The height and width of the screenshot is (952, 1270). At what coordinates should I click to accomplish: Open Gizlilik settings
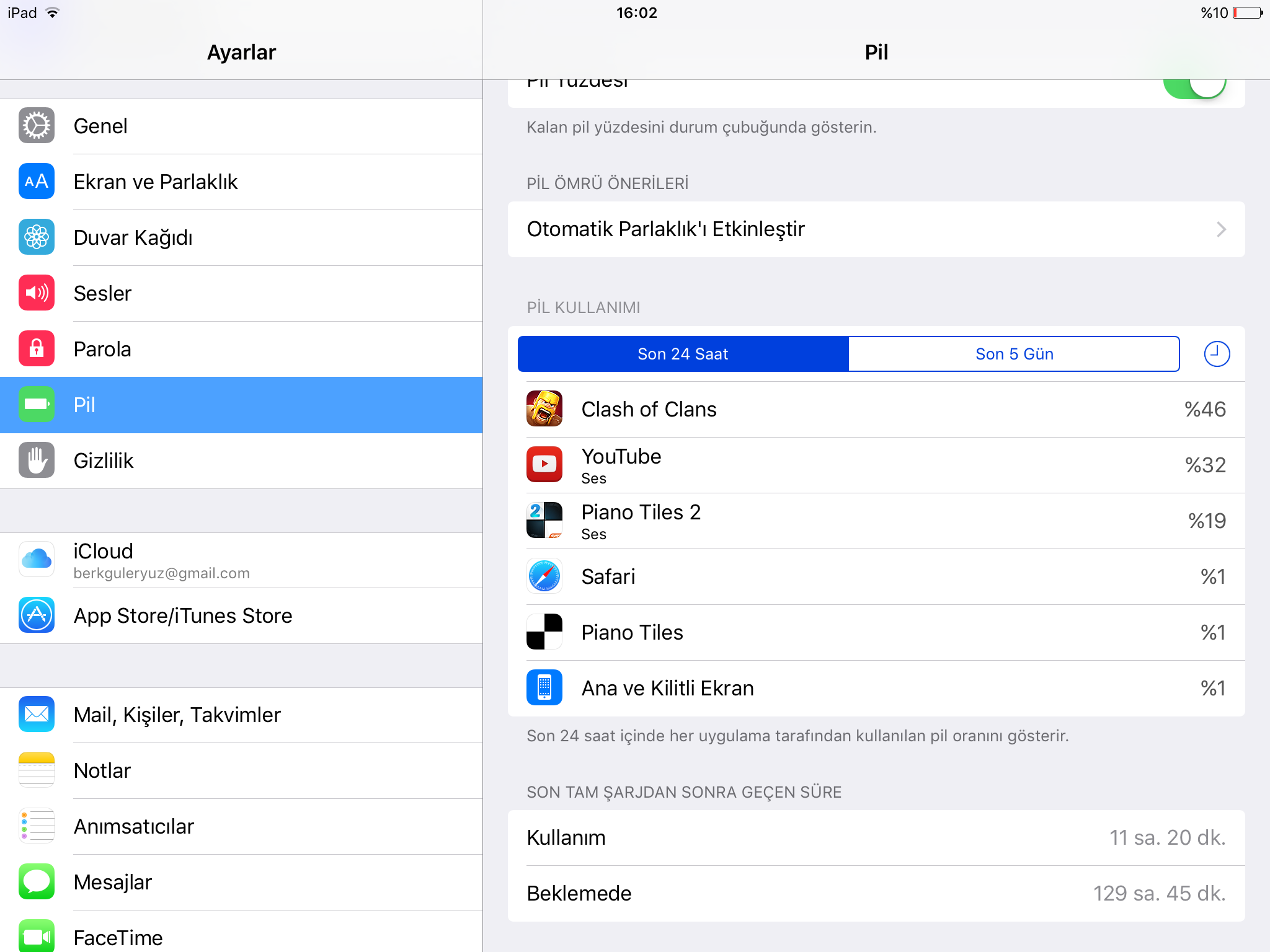(241, 461)
